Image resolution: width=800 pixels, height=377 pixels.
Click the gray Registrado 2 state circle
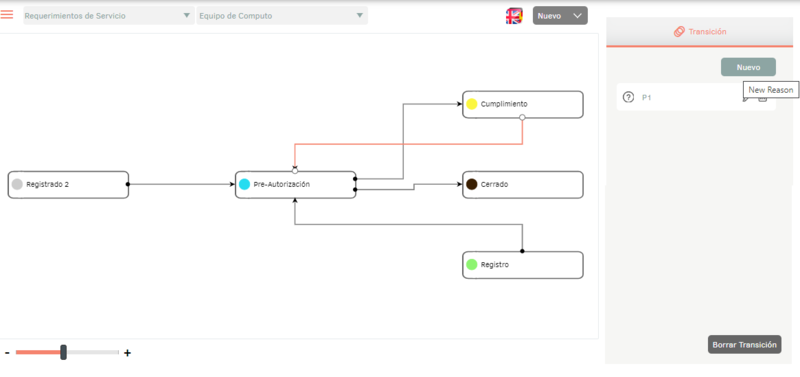click(x=17, y=184)
